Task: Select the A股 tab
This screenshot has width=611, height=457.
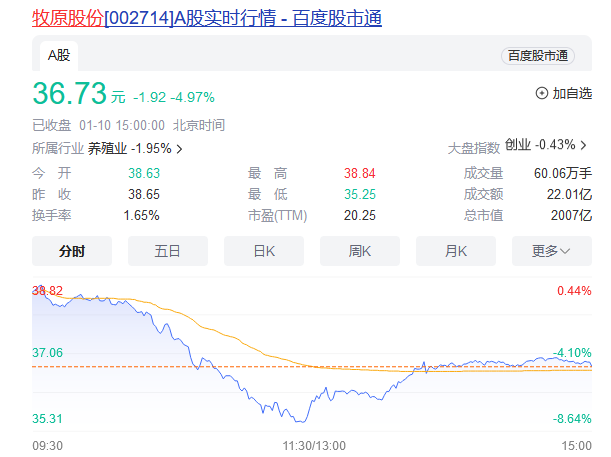Action: tap(59, 56)
